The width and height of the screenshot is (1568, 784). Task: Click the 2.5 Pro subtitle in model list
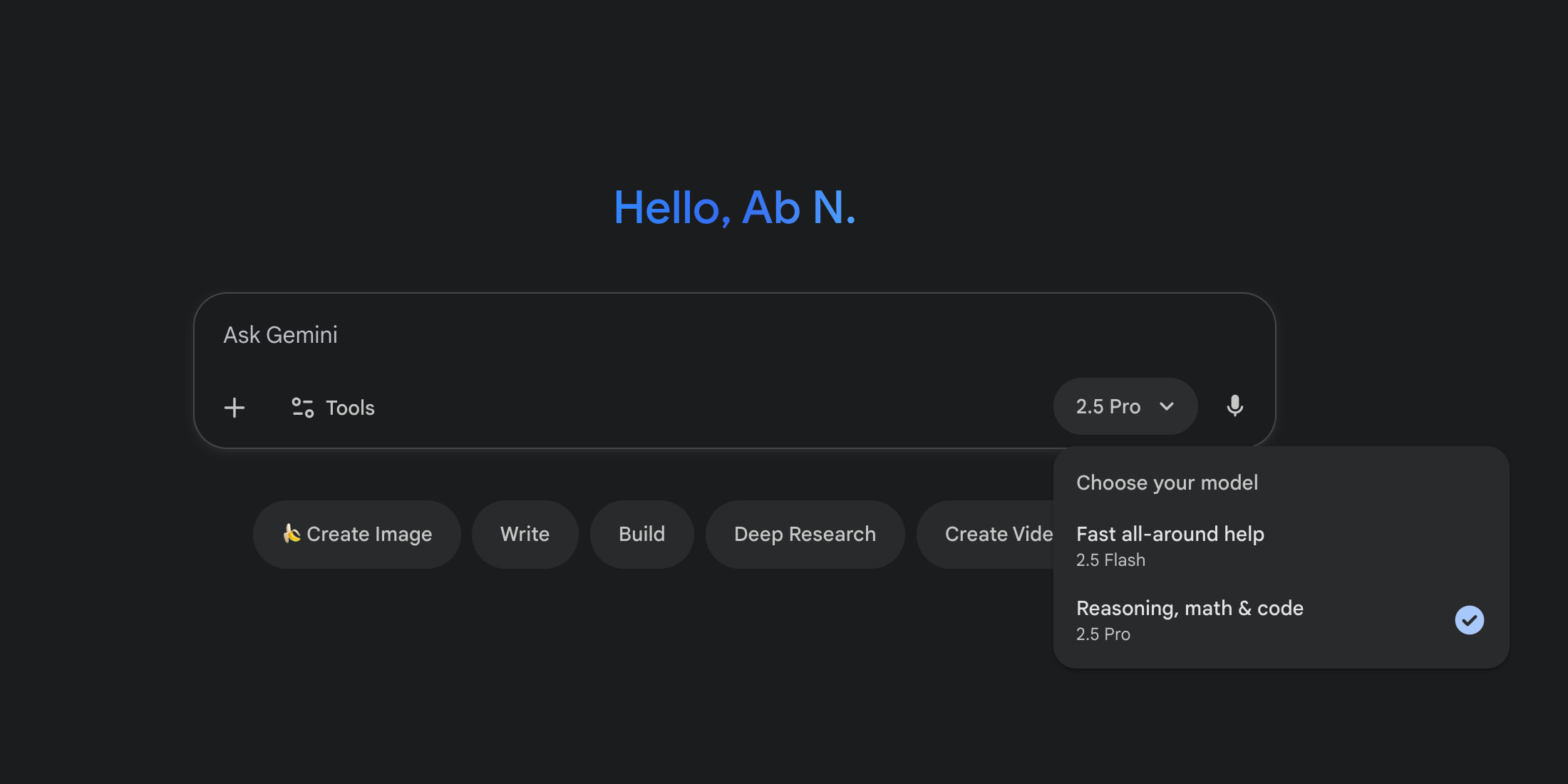(1103, 634)
